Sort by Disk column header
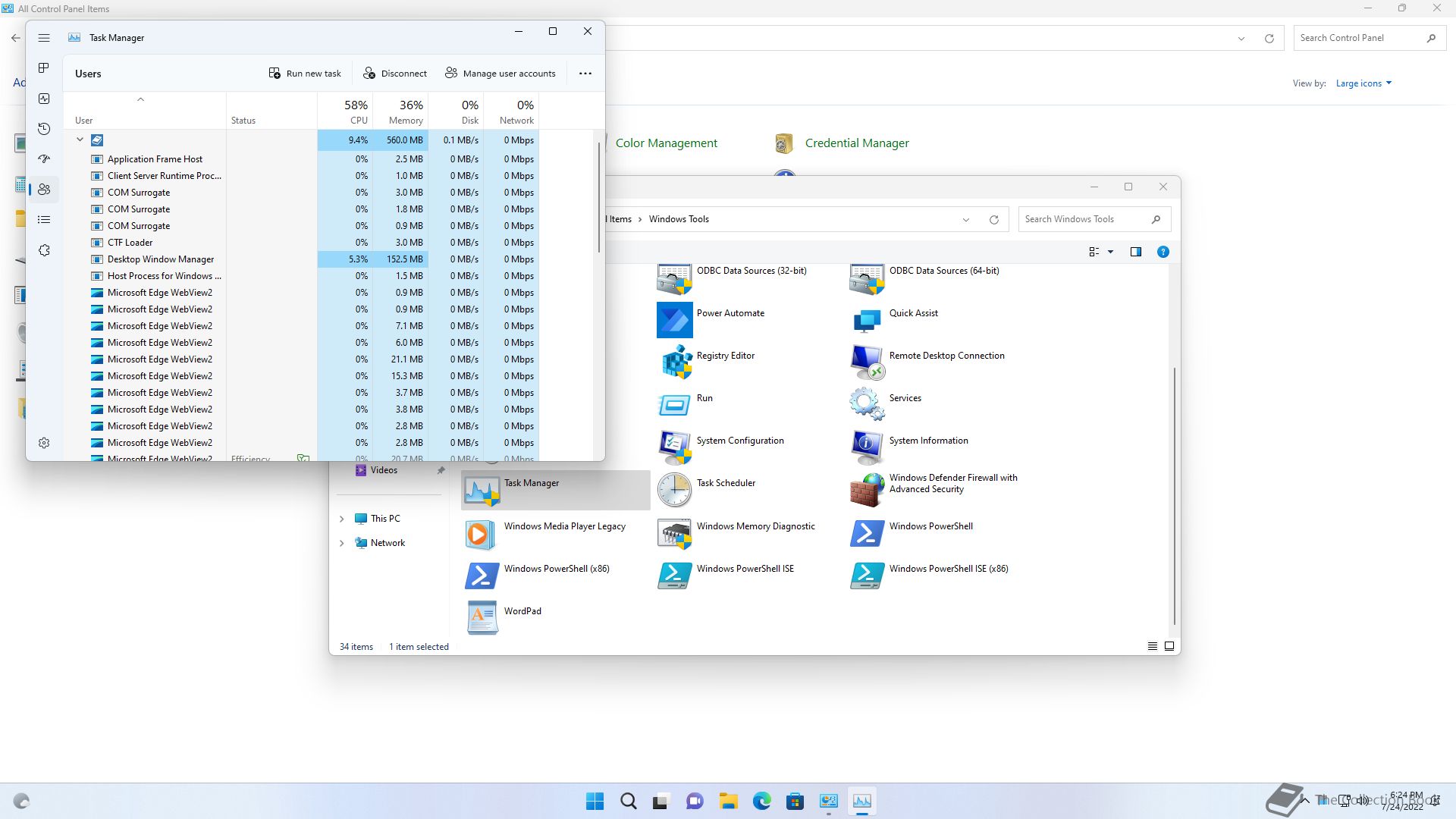1456x819 pixels. (456, 111)
